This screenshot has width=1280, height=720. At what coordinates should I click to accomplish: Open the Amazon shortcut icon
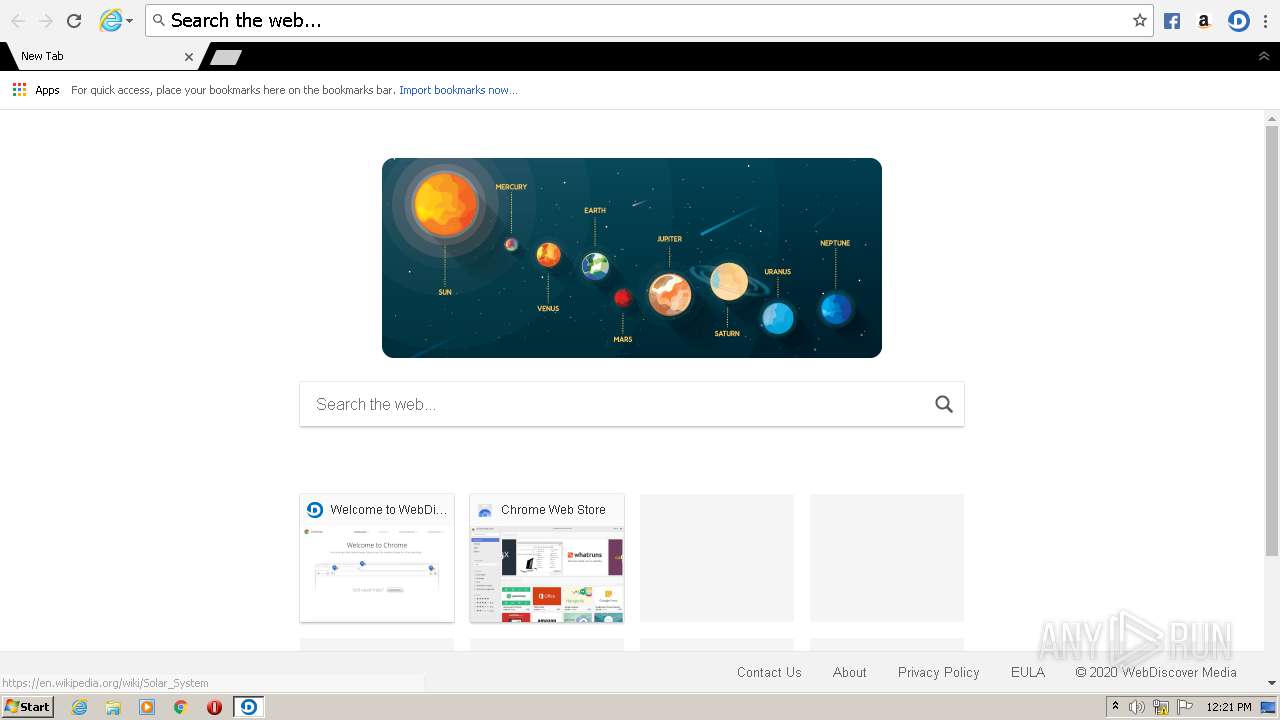1204,20
